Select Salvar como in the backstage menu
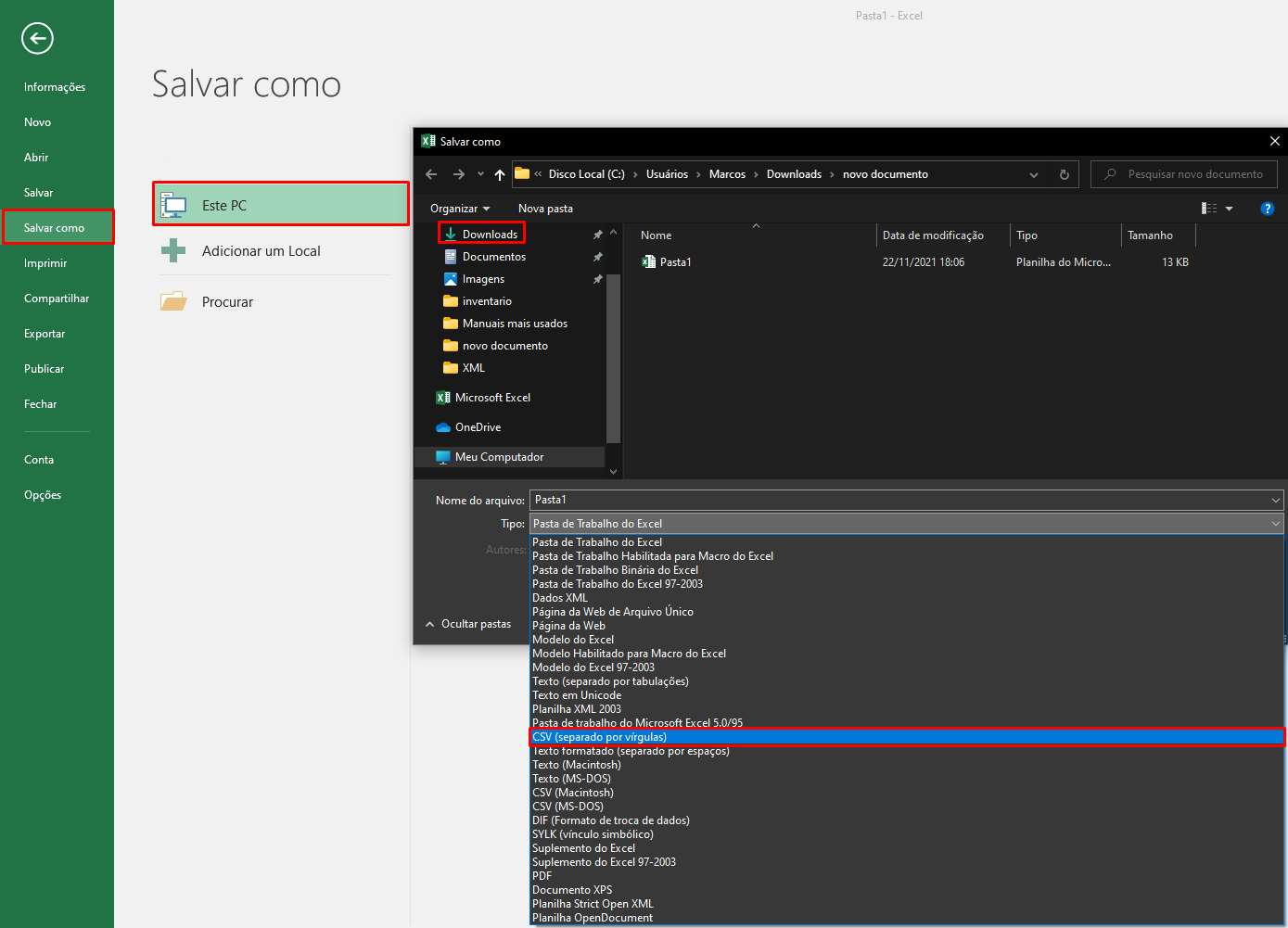The image size is (1288, 928). pos(57,227)
